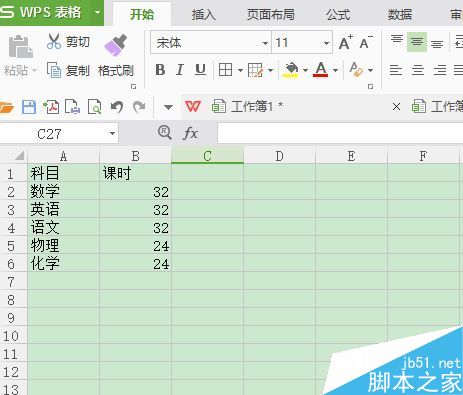Expand the draw border dropdown arrow
The image size is (463, 395).
[x=270, y=70]
